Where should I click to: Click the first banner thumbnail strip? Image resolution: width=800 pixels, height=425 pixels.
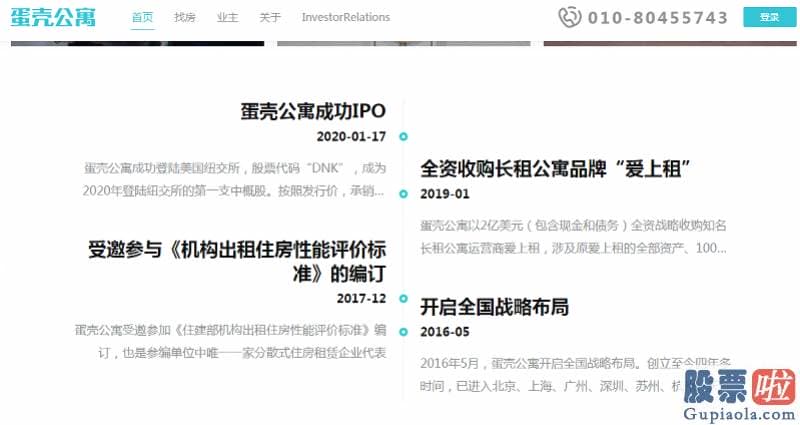(x=137, y=43)
